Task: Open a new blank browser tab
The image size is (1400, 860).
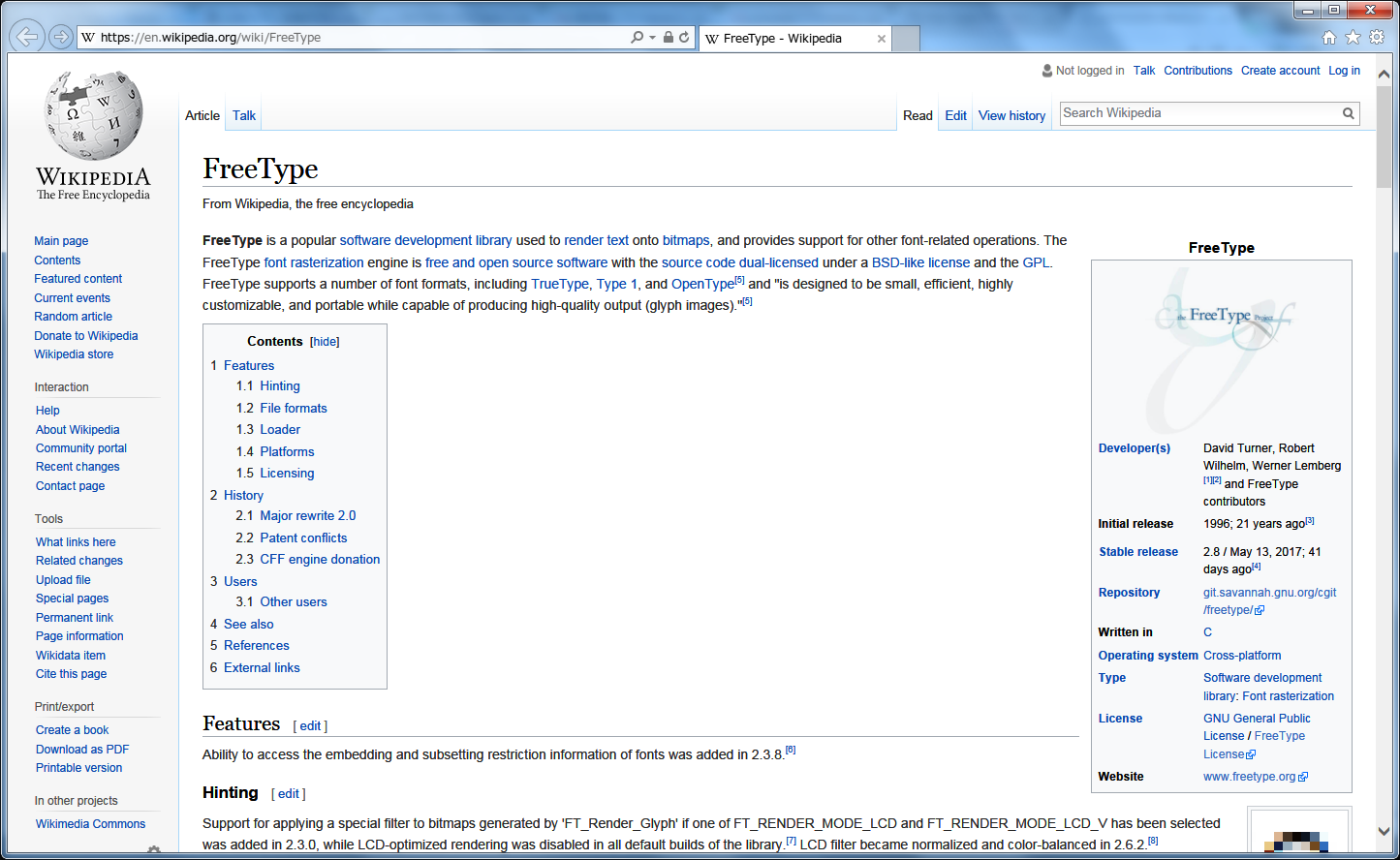Action: [x=905, y=39]
